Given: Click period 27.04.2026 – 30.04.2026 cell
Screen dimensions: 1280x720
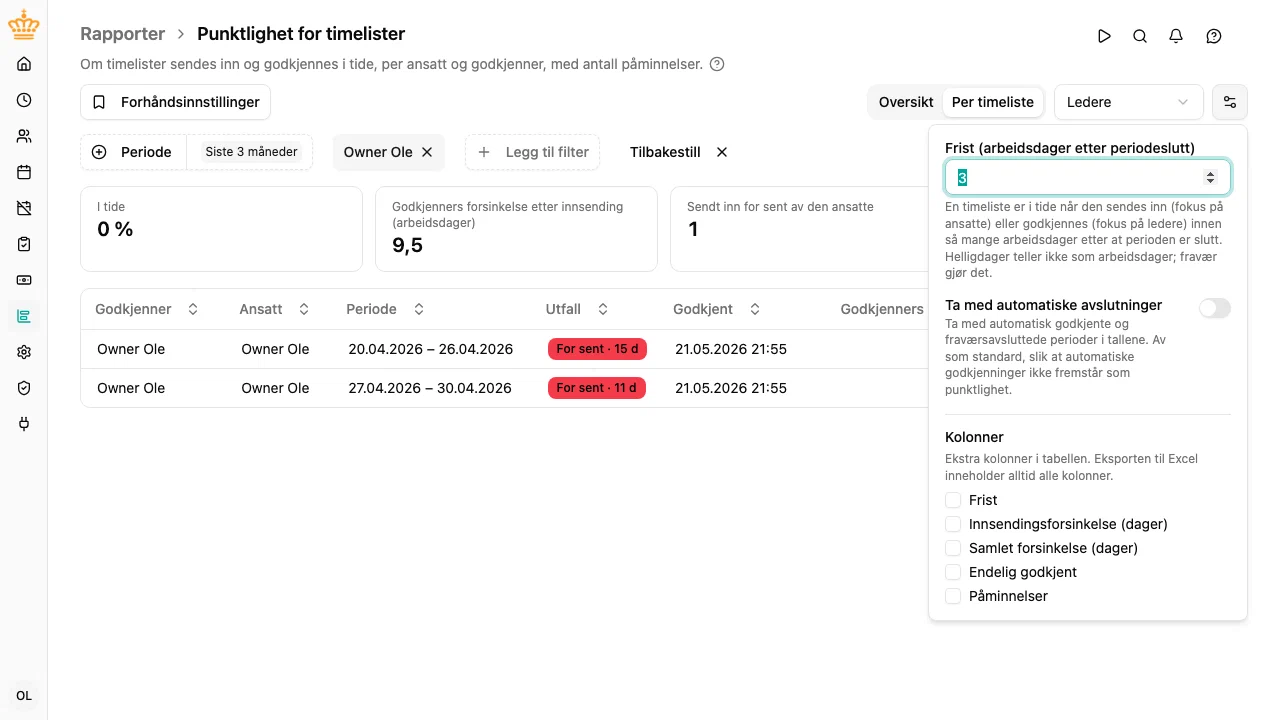Looking at the screenshot, I should [430, 388].
